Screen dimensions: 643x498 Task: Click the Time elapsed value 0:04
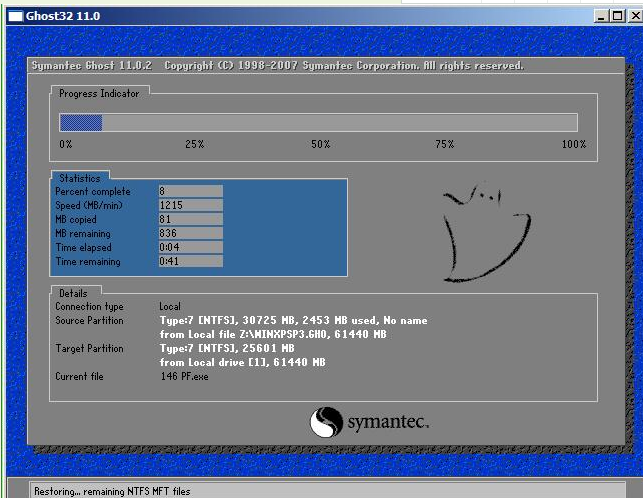(191, 247)
